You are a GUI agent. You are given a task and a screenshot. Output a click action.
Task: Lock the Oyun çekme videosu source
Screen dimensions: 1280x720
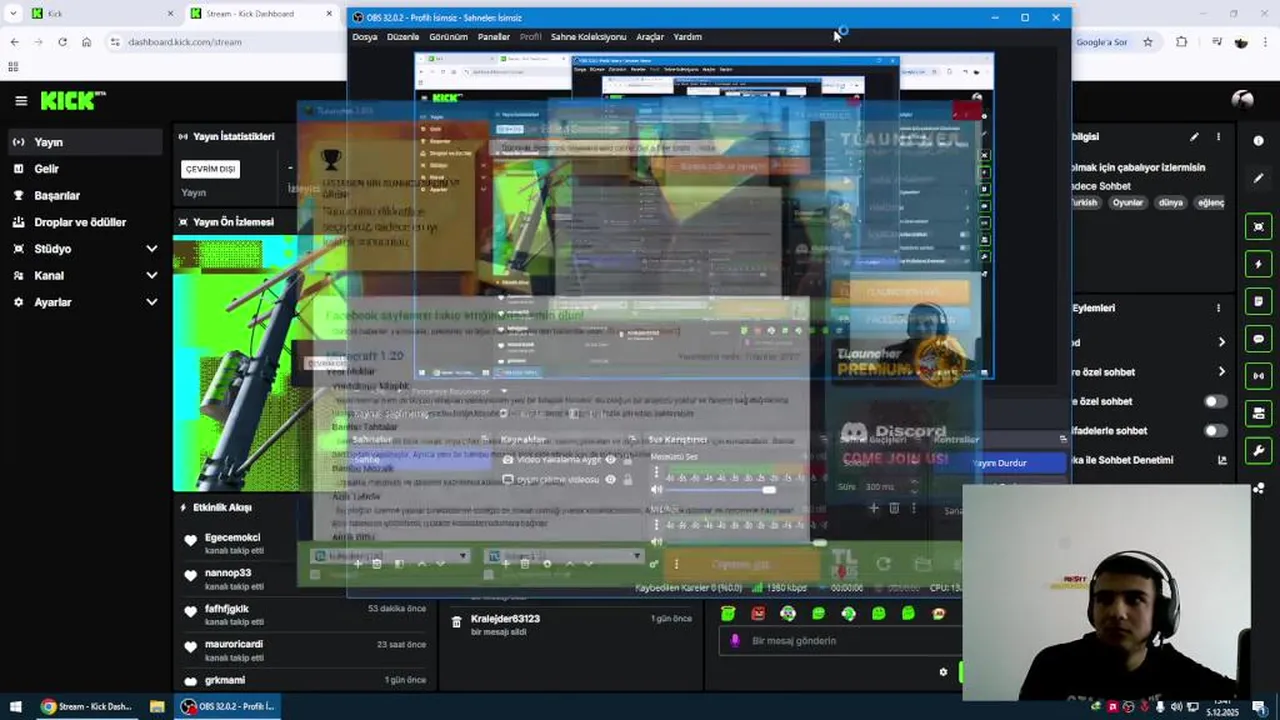point(628,479)
